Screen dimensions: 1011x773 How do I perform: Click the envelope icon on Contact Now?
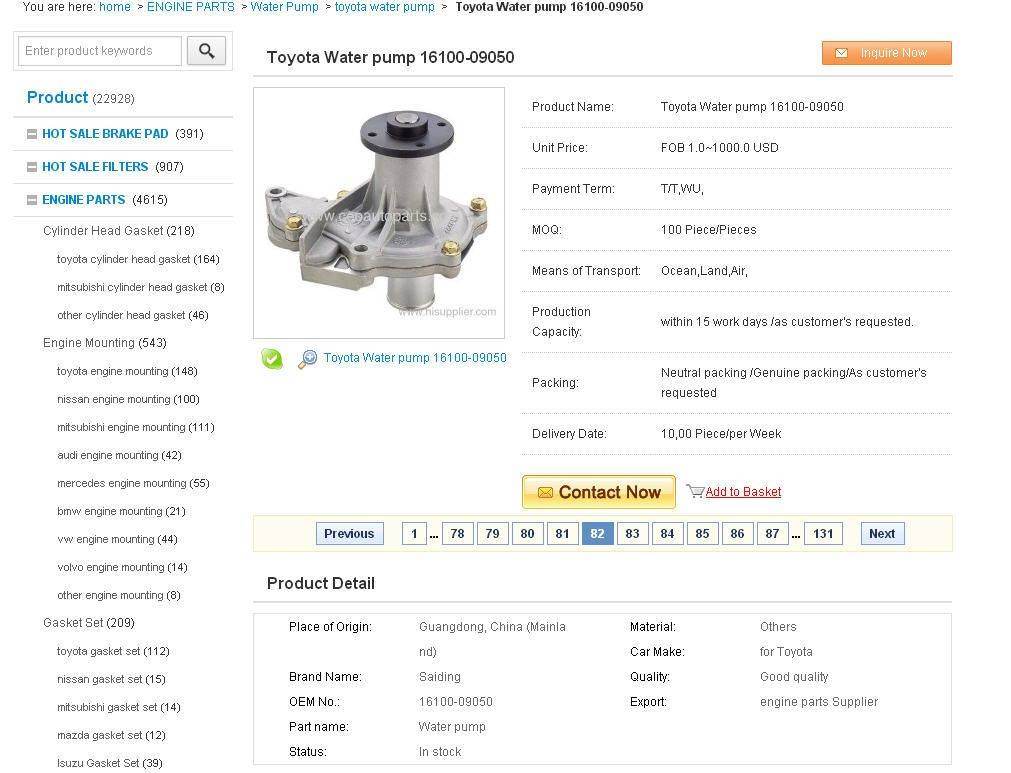tap(545, 493)
